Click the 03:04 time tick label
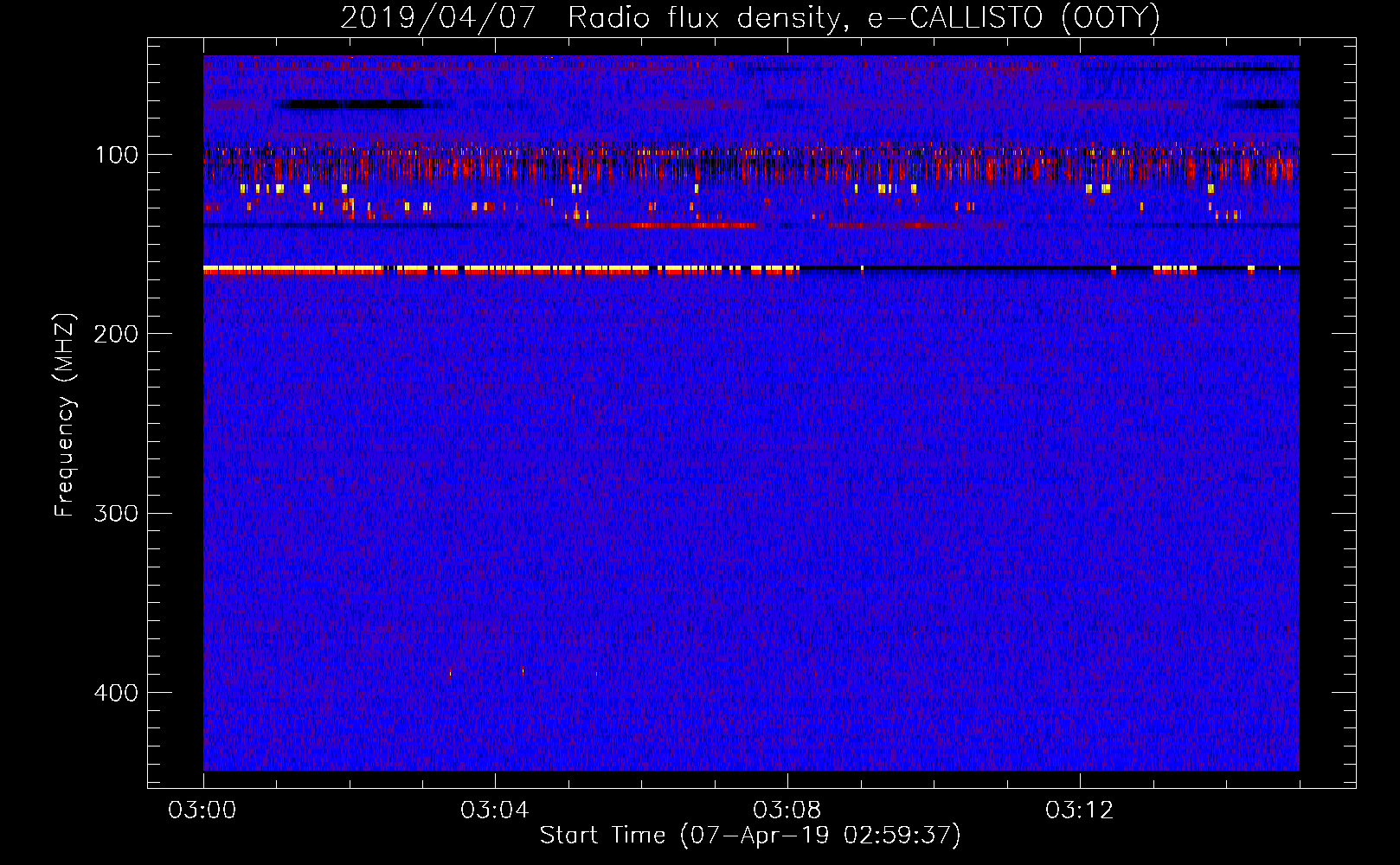 click(x=495, y=811)
